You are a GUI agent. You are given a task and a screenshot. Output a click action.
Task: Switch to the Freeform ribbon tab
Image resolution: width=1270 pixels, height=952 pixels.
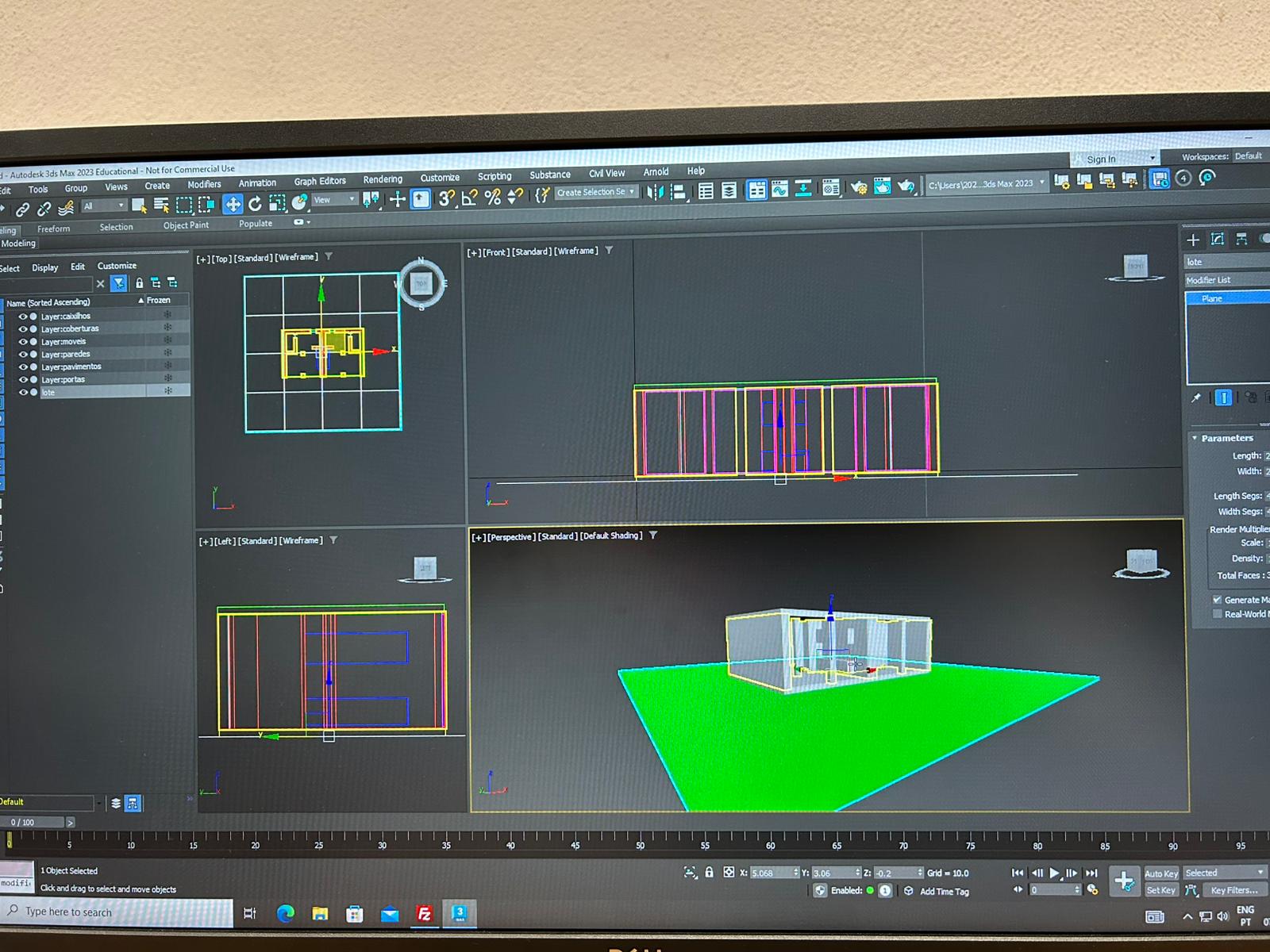pyautogui.click(x=53, y=228)
